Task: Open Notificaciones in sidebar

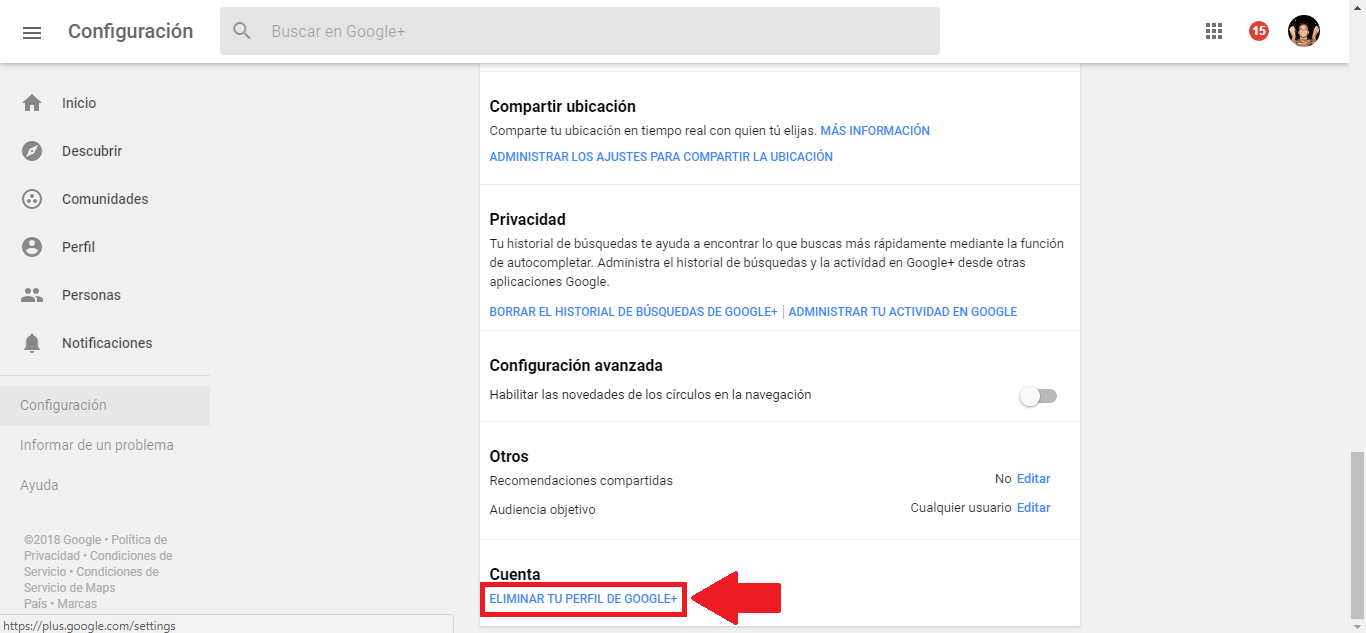Action: [107, 343]
